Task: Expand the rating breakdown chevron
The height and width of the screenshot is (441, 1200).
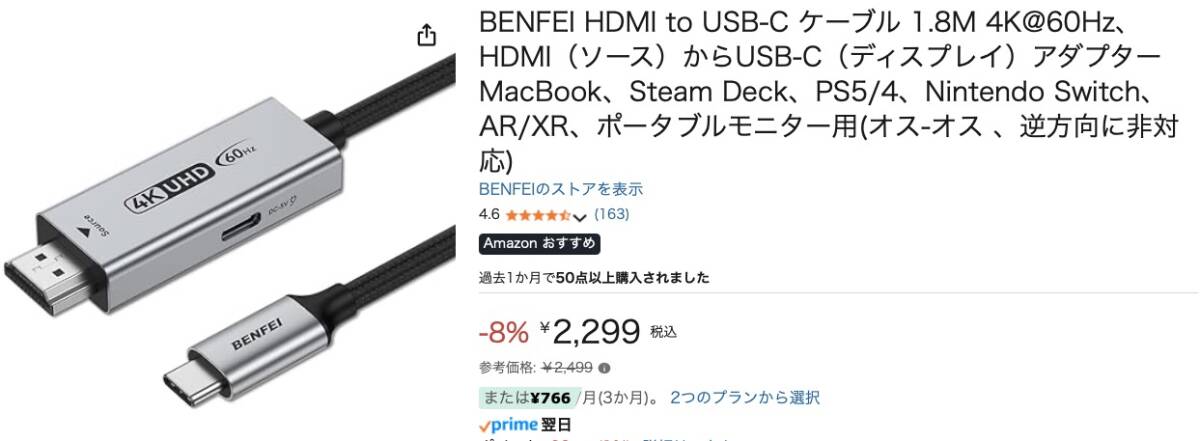Action: [x=580, y=216]
